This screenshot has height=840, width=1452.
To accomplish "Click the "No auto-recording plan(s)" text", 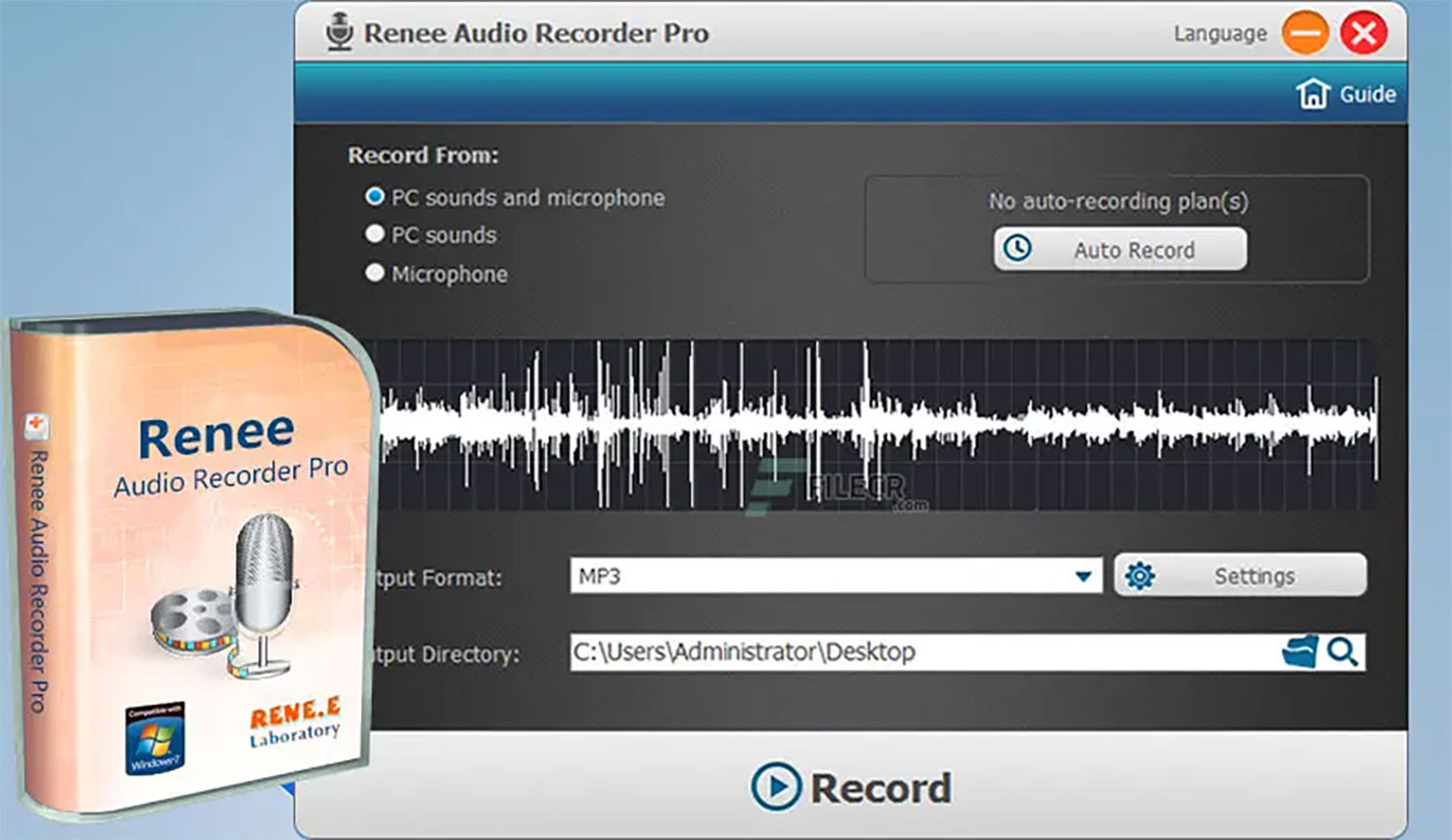I will tap(1118, 201).
